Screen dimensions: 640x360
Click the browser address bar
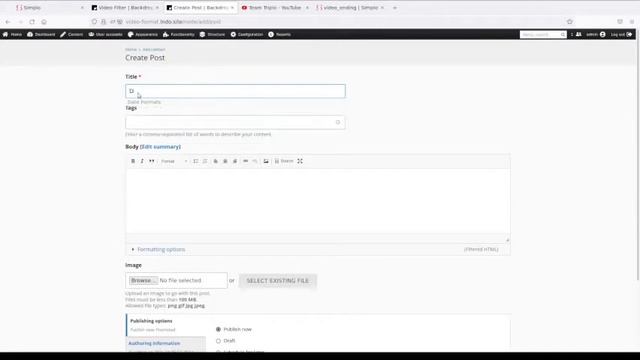click(x=331, y=22)
